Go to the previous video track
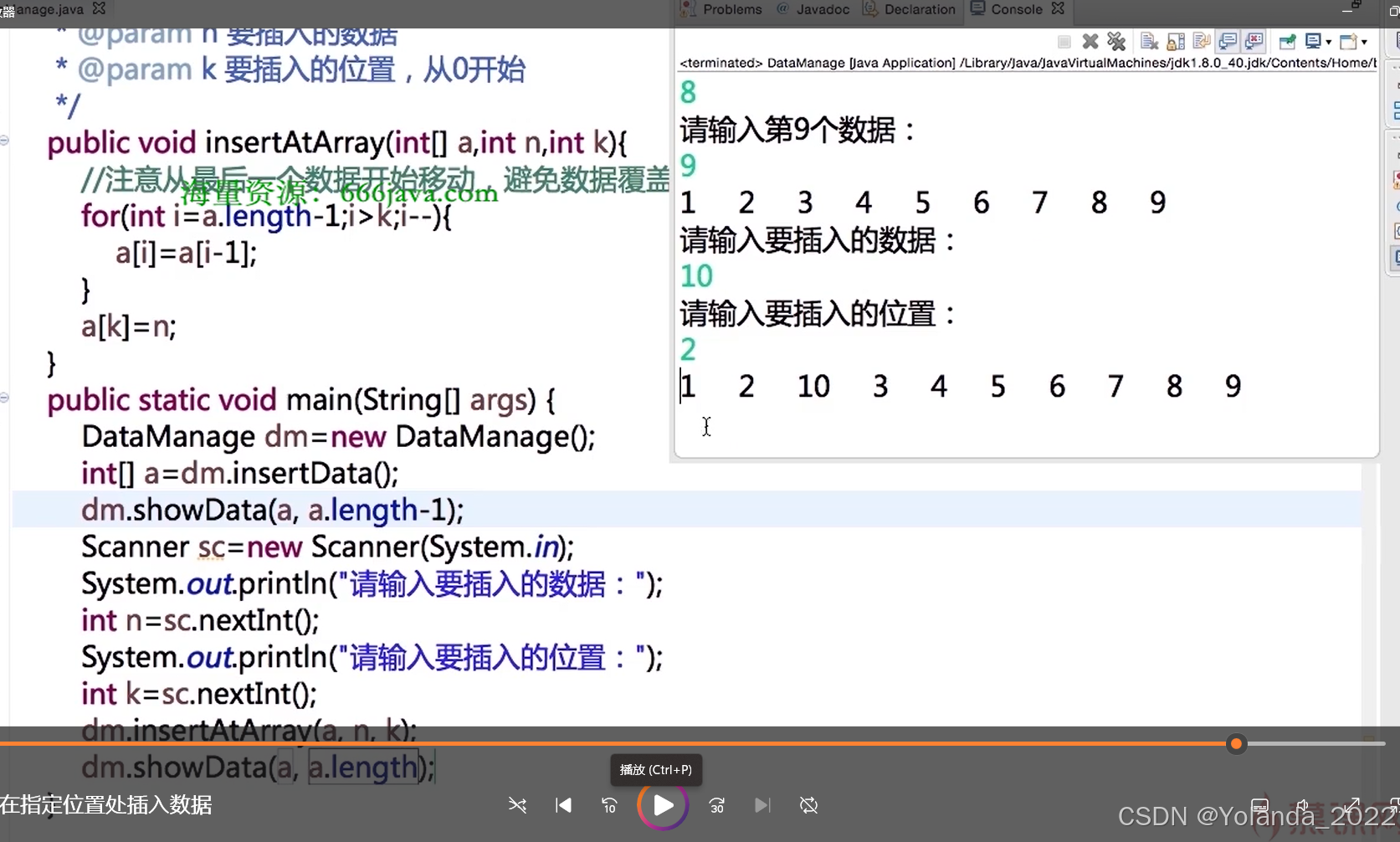Screen dimensions: 1400x842 pyautogui.click(x=564, y=805)
